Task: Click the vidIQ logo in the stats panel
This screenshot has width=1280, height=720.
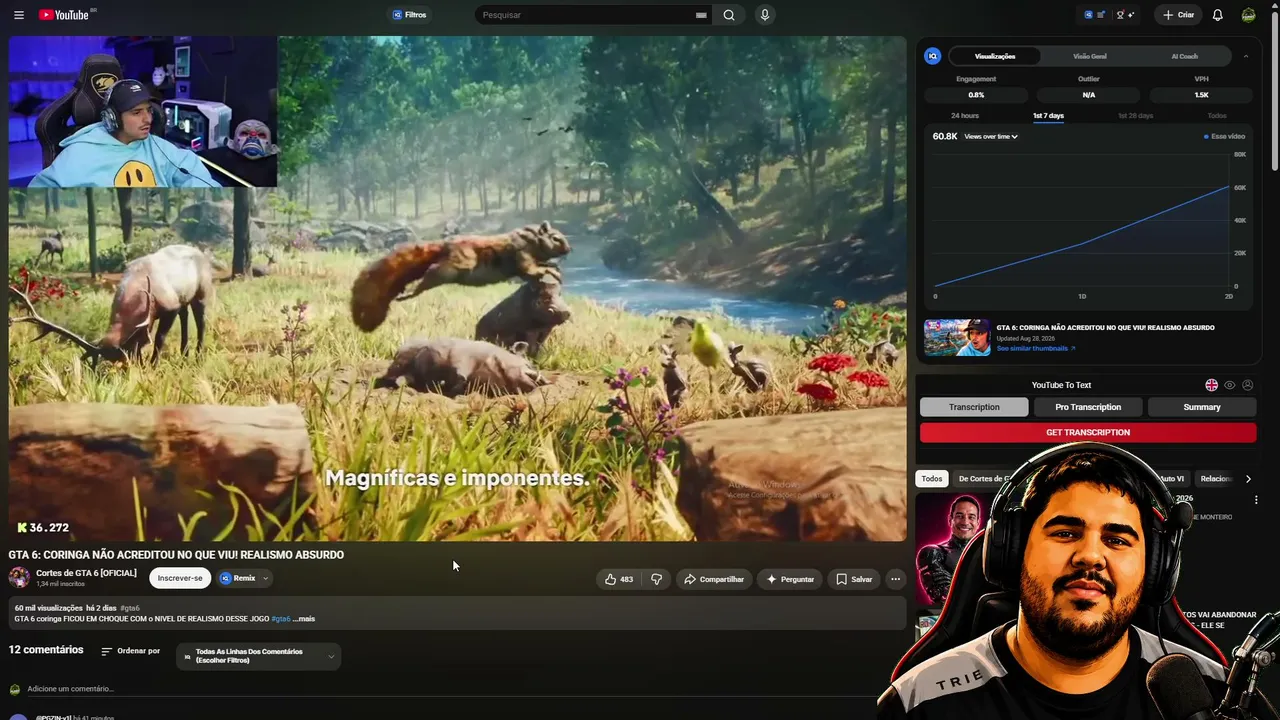Action: click(x=933, y=56)
